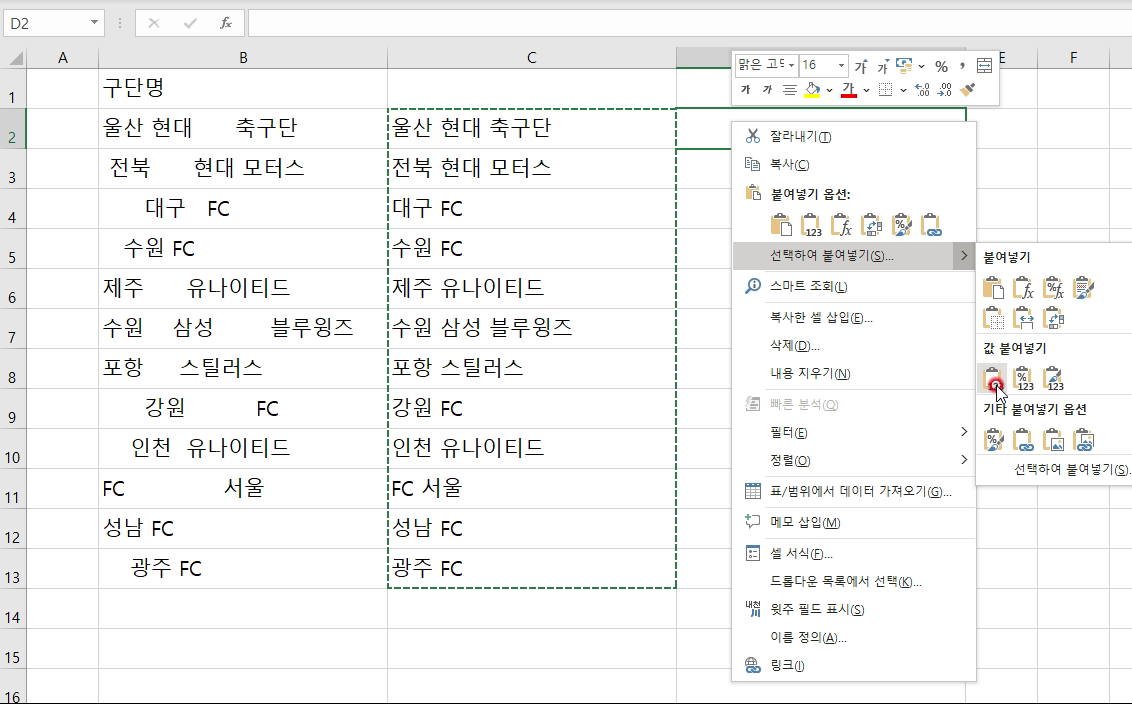Select 복사한 셀 삽입(E)... menu item
The image size is (1132, 704).
[x=854, y=318]
